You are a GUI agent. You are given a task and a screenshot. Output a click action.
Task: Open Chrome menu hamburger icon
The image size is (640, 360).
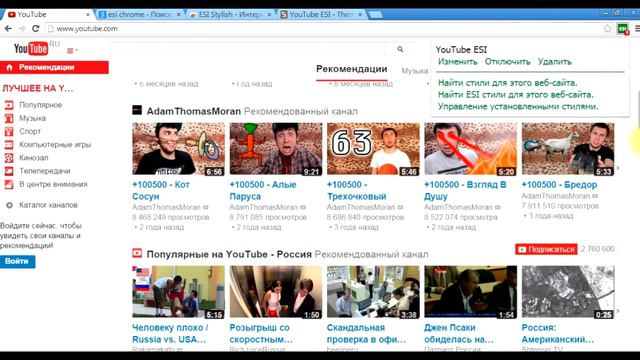click(637, 29)
